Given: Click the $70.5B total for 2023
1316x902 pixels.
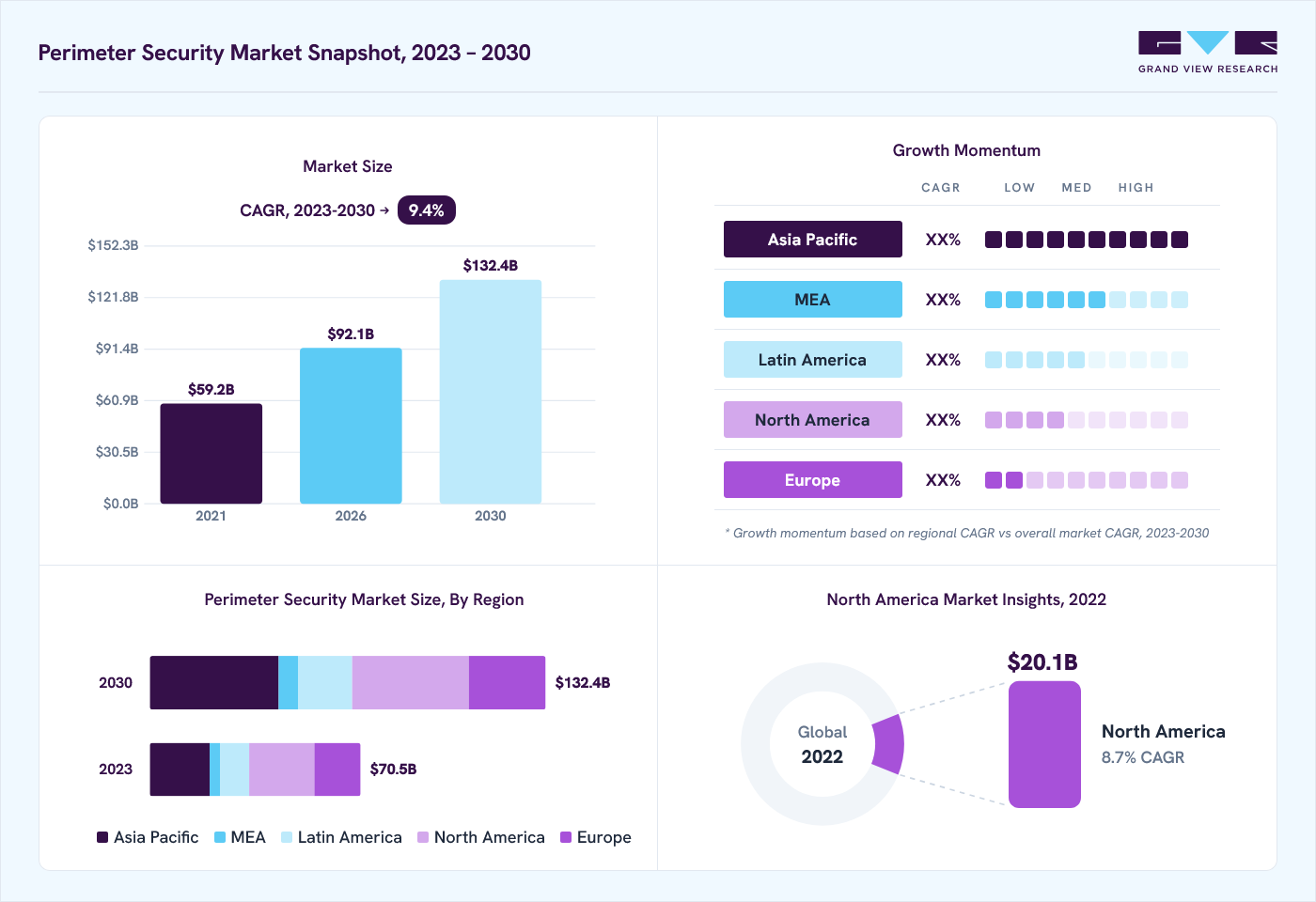Looking at the screenshot, I should [393, 770].
